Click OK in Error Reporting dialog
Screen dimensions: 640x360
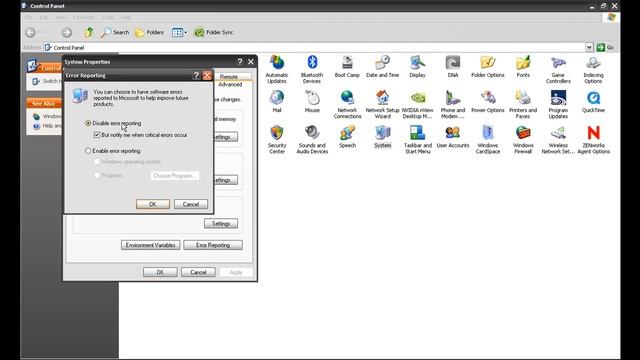point(153,204)
